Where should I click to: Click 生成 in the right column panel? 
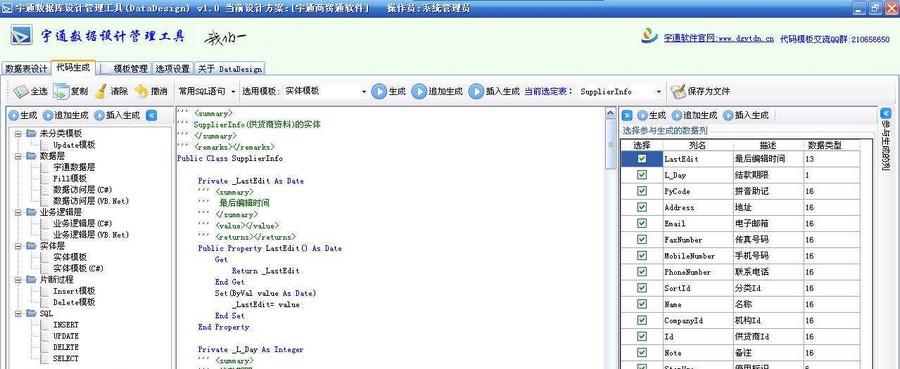coord(652,115)
